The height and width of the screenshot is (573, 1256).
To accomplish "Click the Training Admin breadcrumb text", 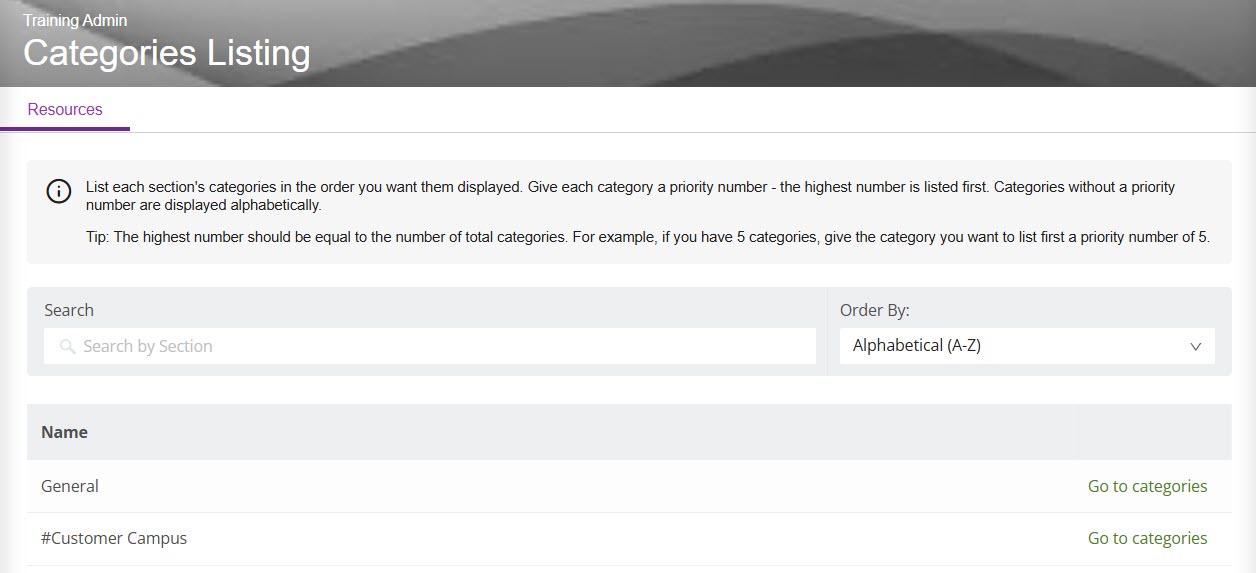I will 75,20.
